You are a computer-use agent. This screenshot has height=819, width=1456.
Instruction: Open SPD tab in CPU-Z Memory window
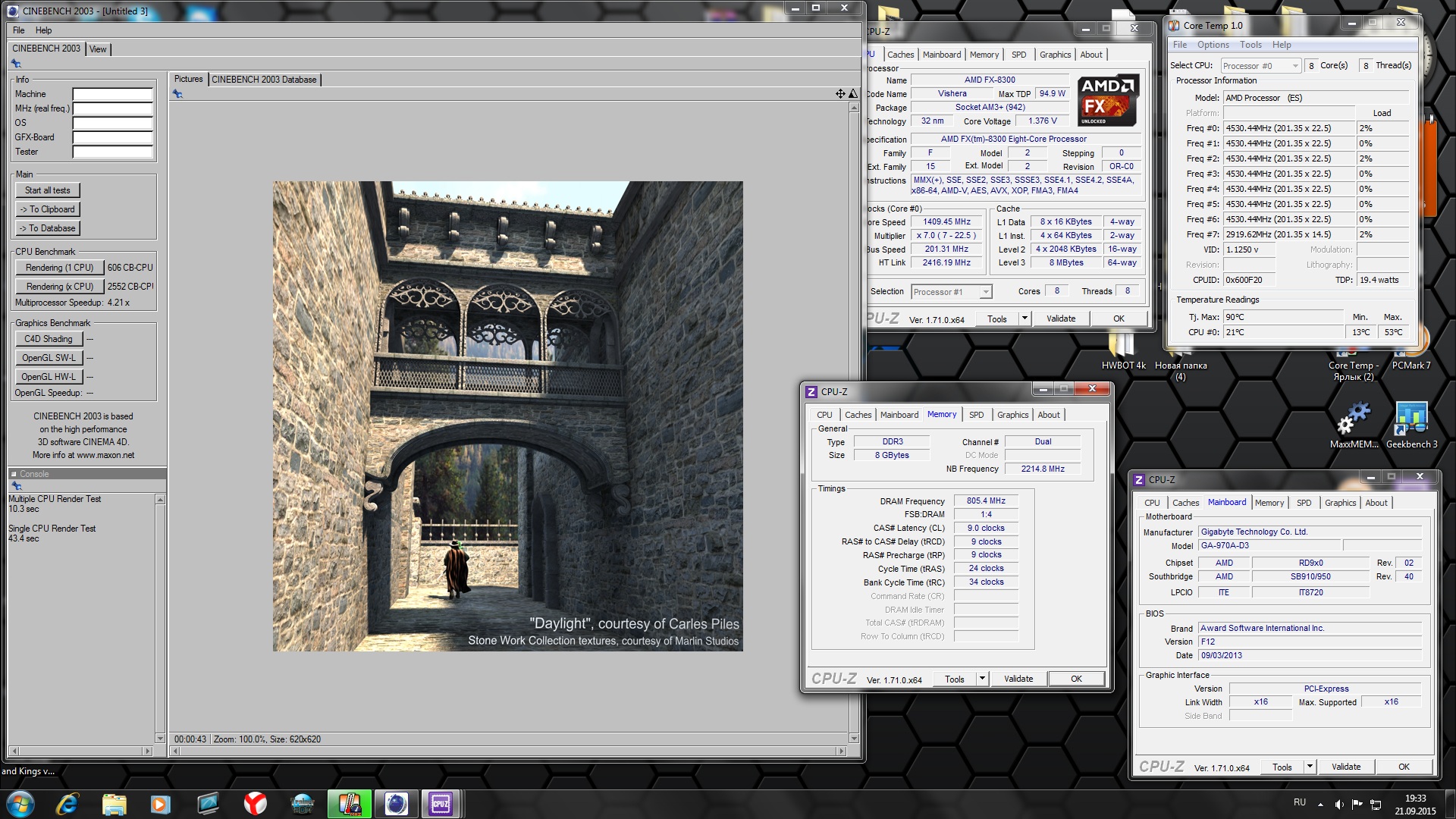tap(977, 415)
